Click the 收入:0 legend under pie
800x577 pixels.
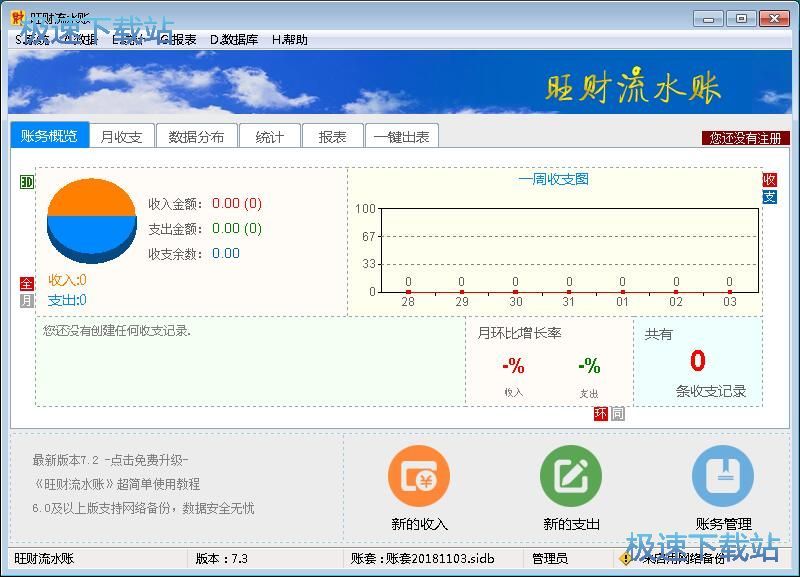pos(67,280)
